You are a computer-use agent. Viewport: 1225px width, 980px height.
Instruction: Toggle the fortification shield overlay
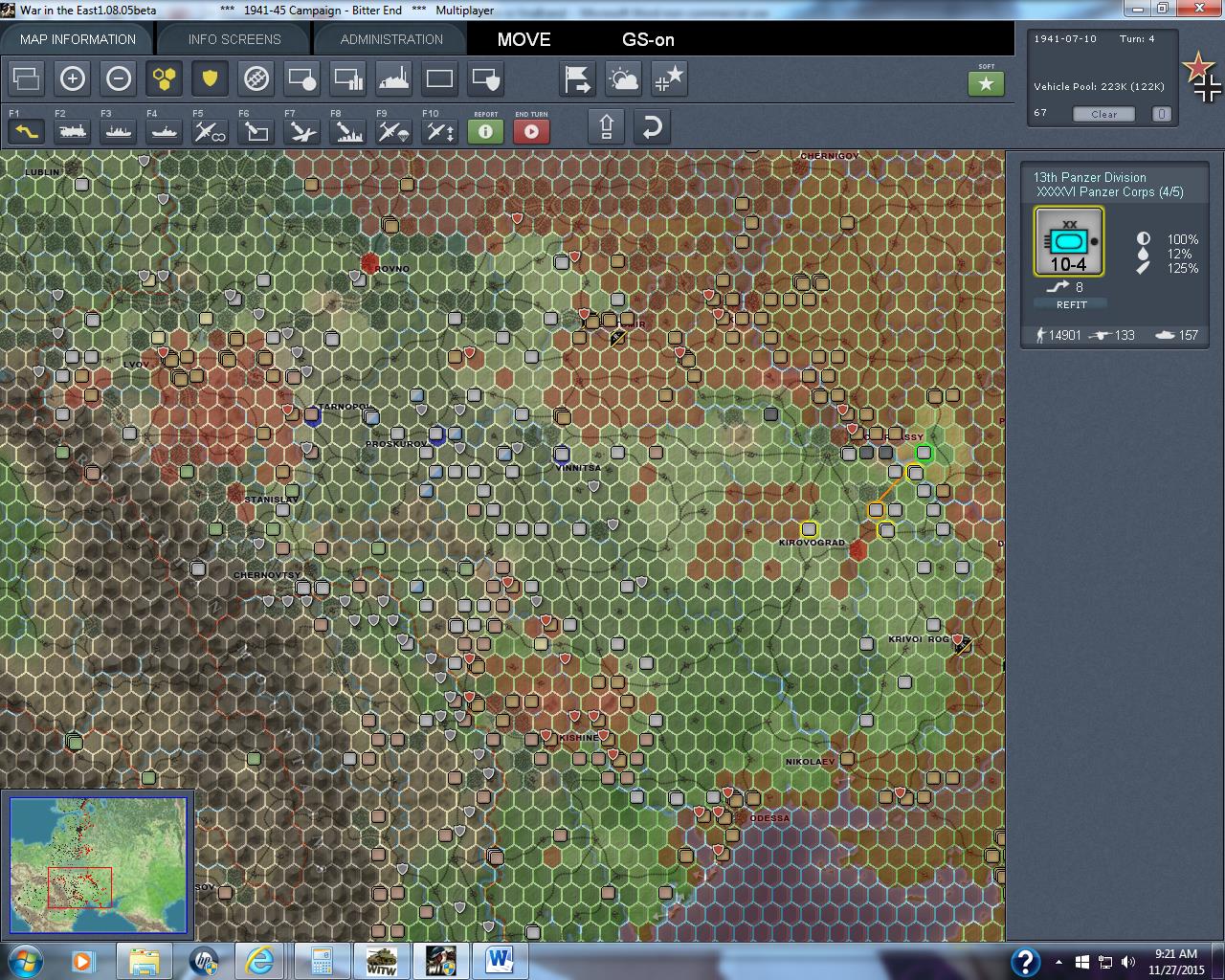pyautogui.click(x=486, y=78)
